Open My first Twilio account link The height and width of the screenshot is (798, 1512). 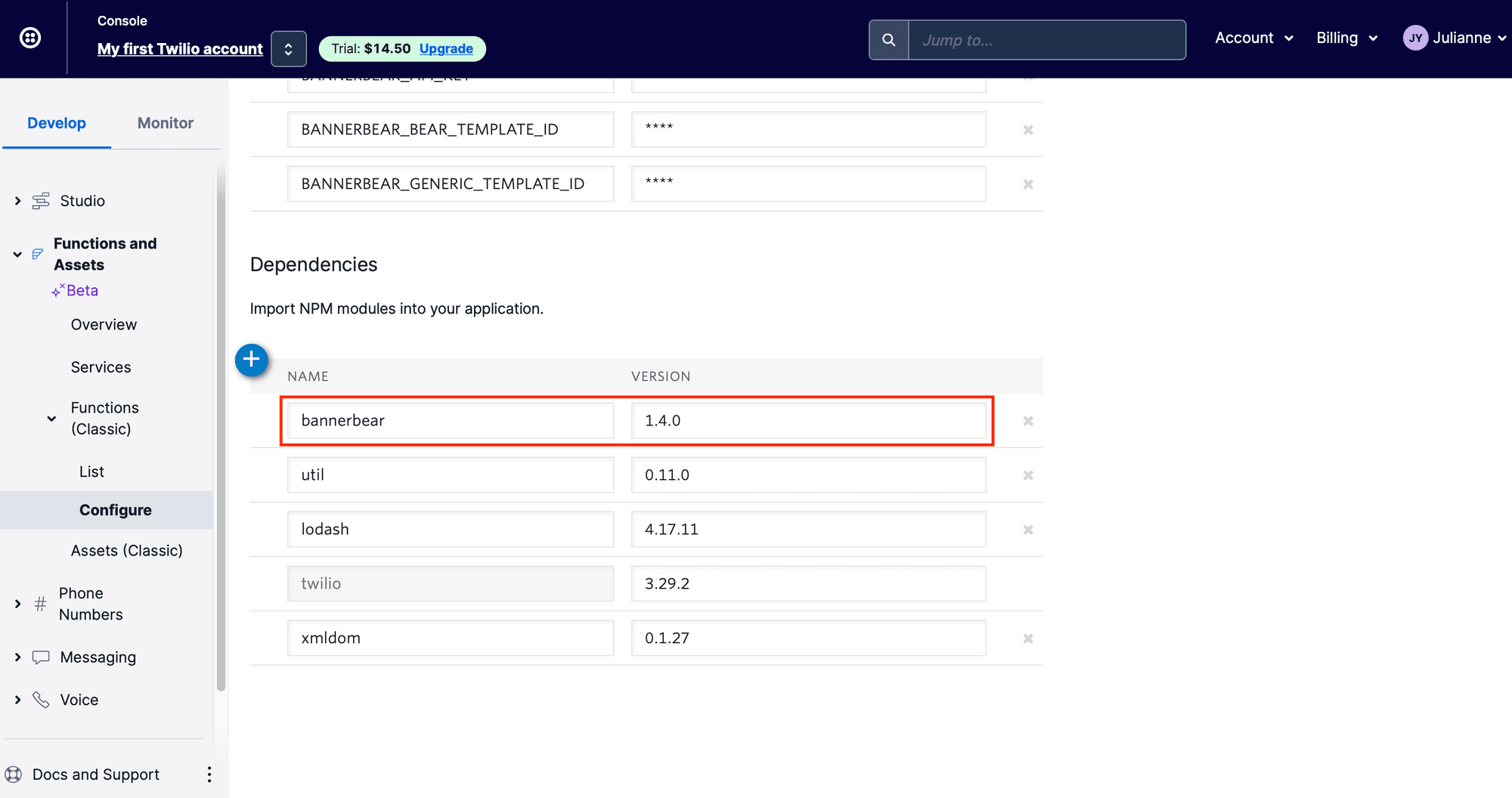(x=180, y=48)
